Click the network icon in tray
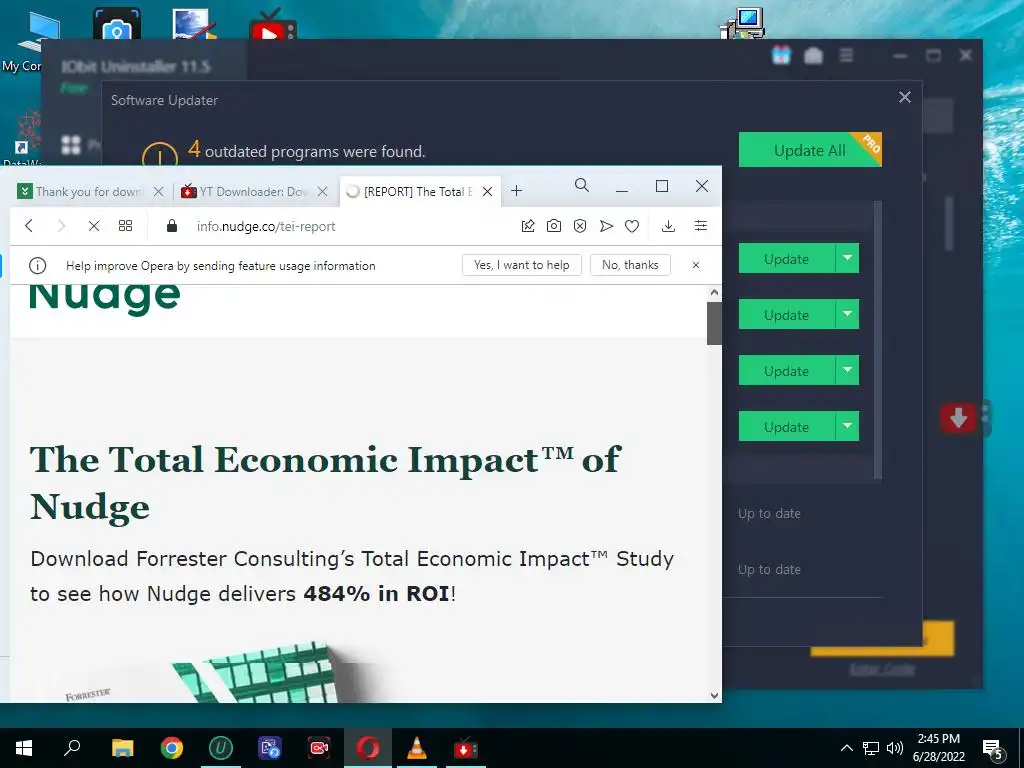 click(x=871, y=748)
